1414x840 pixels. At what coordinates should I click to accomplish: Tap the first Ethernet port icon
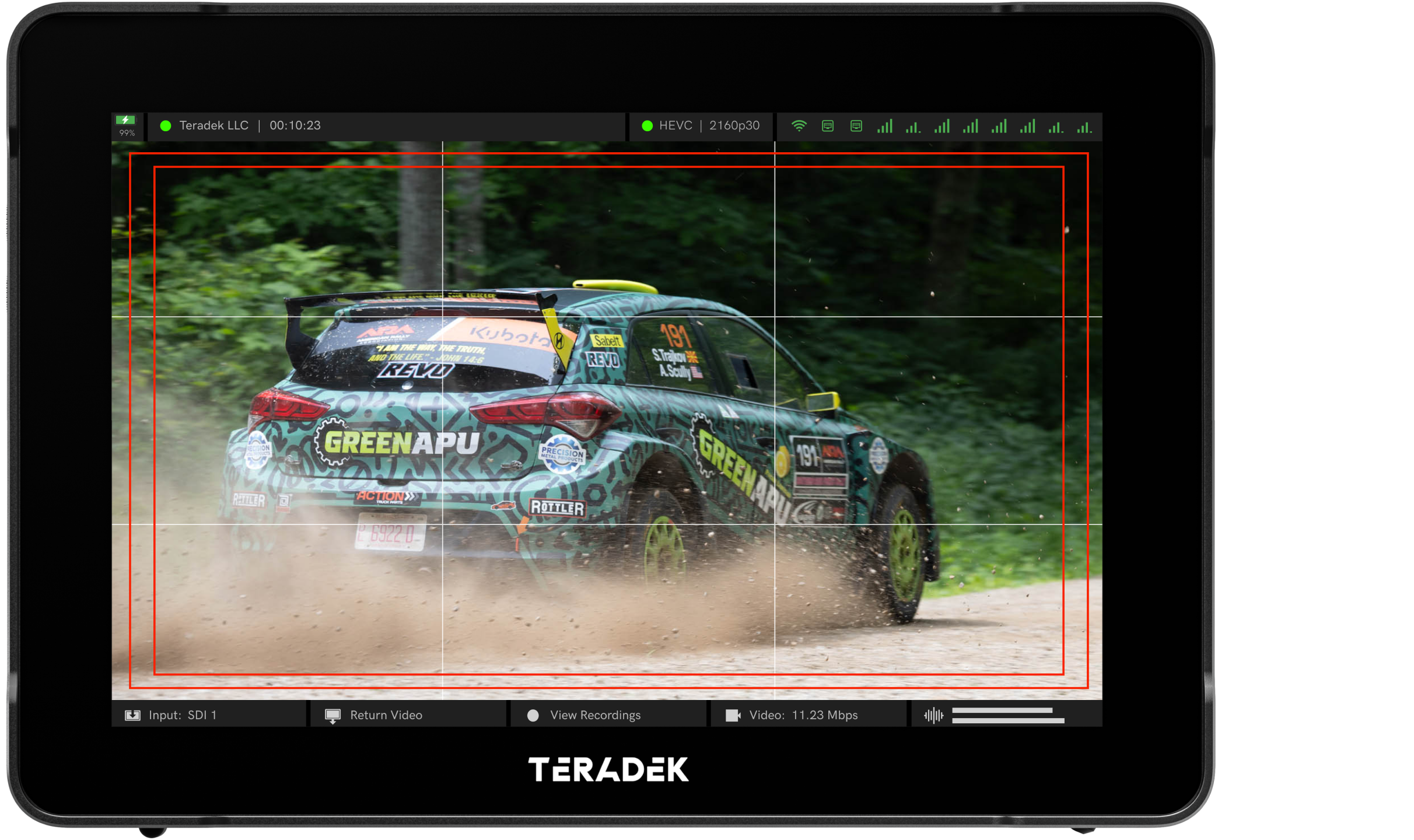827,126
